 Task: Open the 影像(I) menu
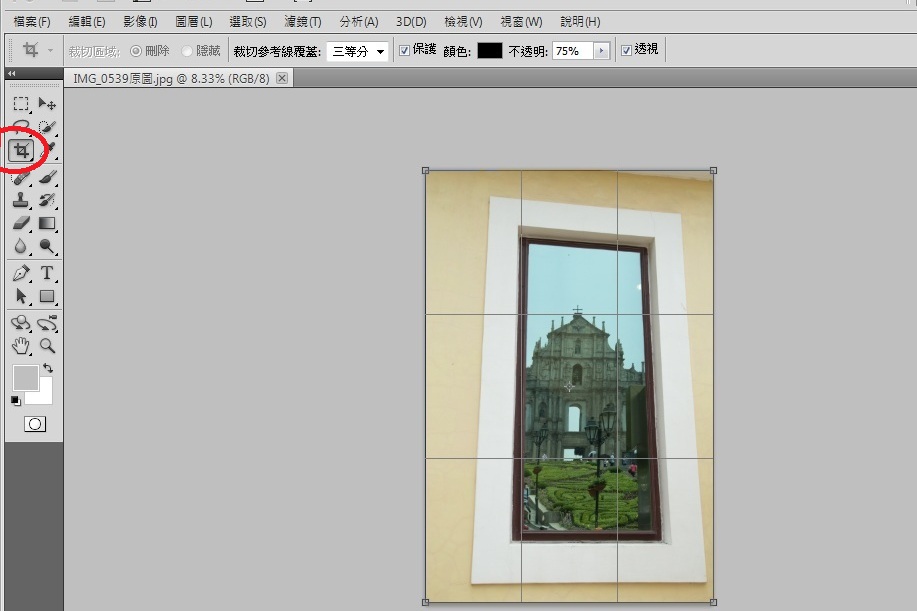[x=140, y=22]
